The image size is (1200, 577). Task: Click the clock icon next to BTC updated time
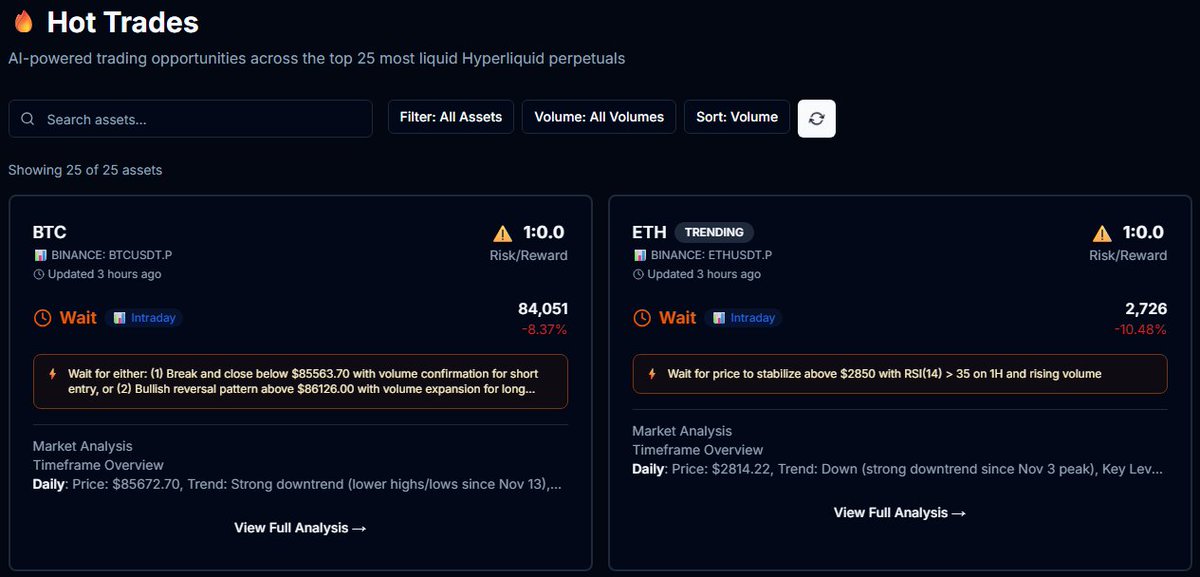tap(39, 274)
